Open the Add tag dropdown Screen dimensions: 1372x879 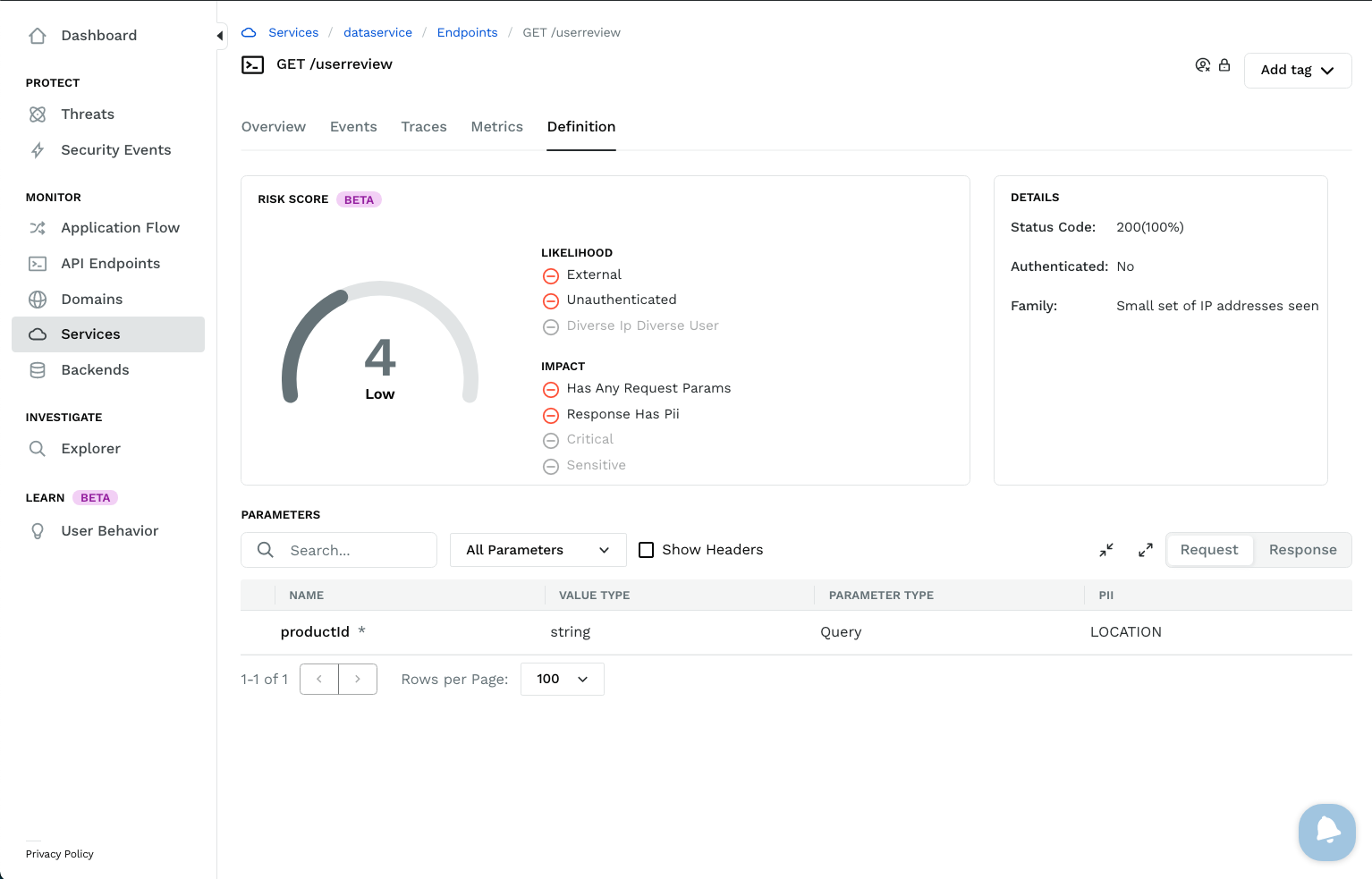[1297, 71]
